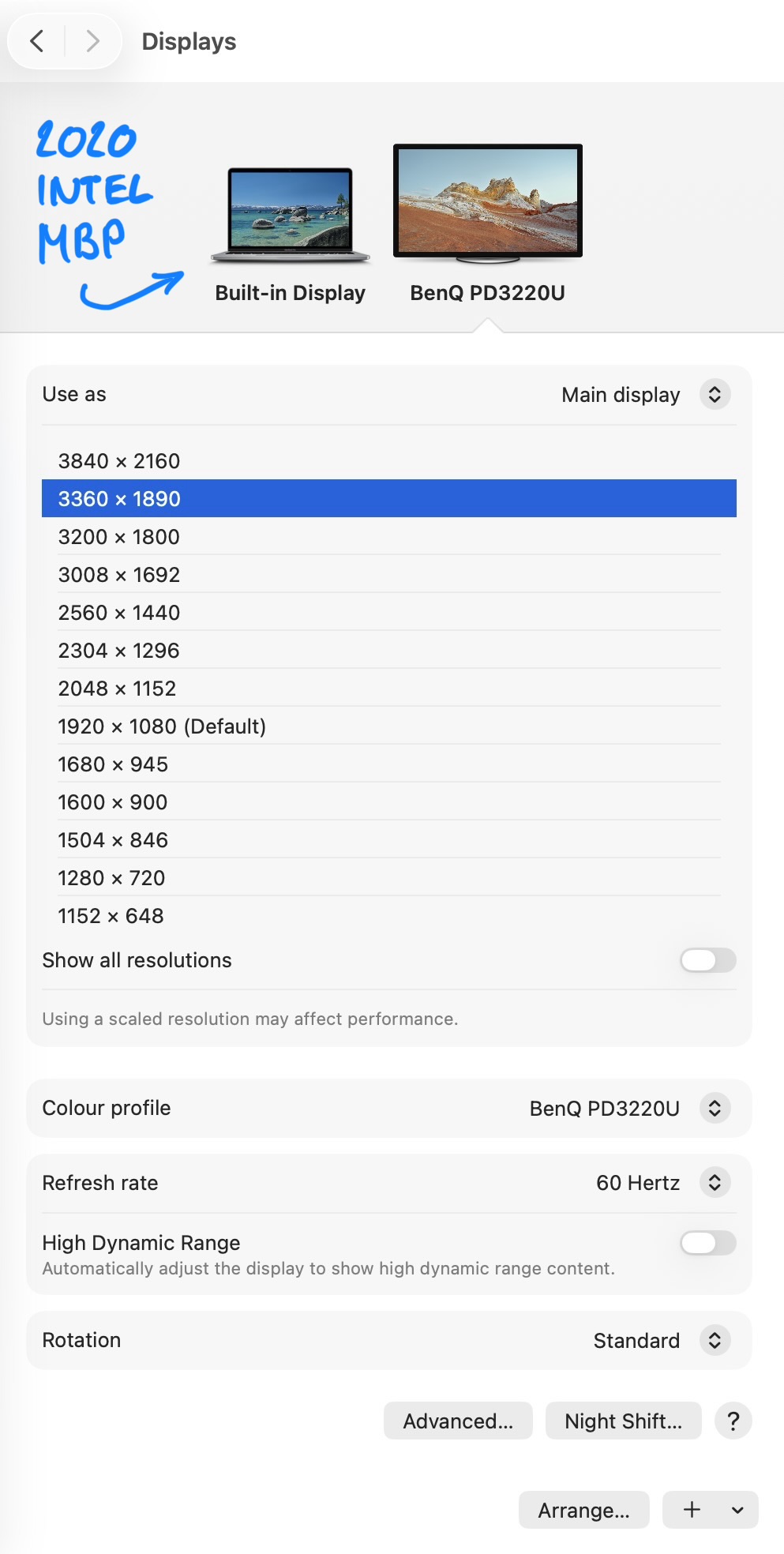Click the Advanced... button
This screenshot has width=784, height=1554.
pos(458,1421)
